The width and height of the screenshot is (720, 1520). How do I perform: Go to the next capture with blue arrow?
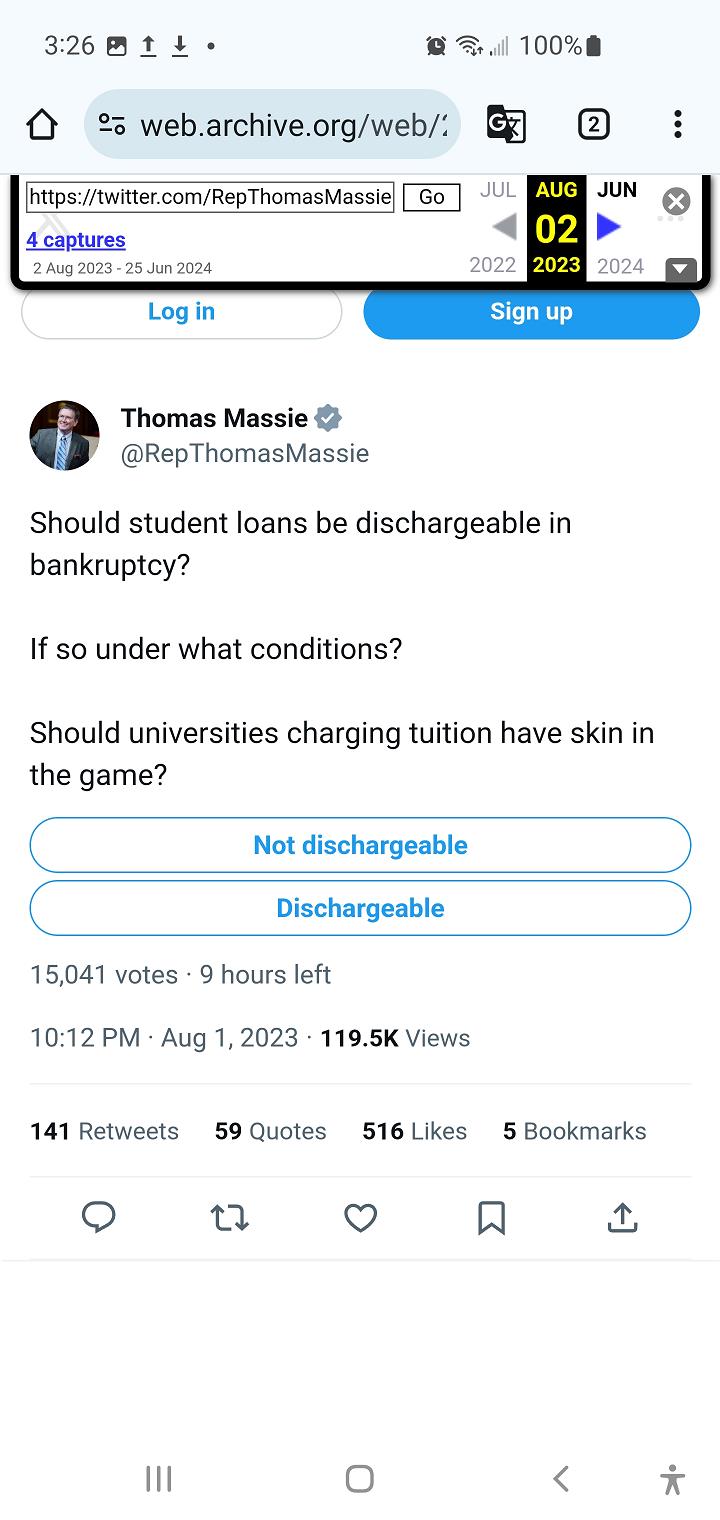608,228
